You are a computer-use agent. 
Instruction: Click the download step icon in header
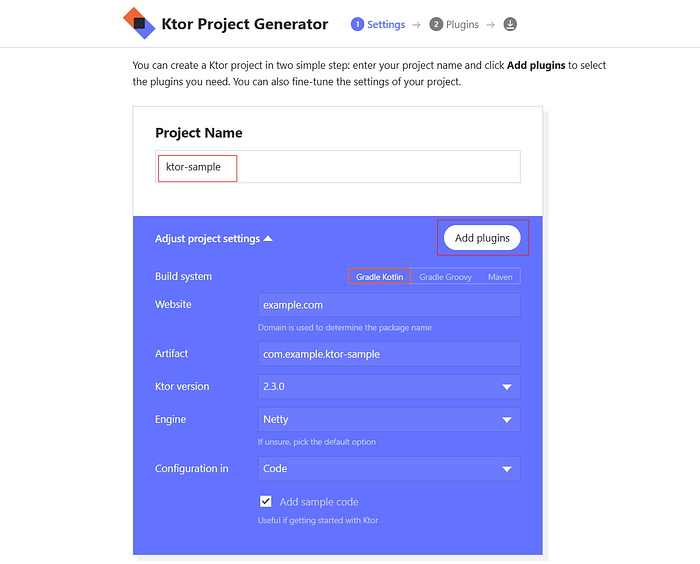coord(510,24)
